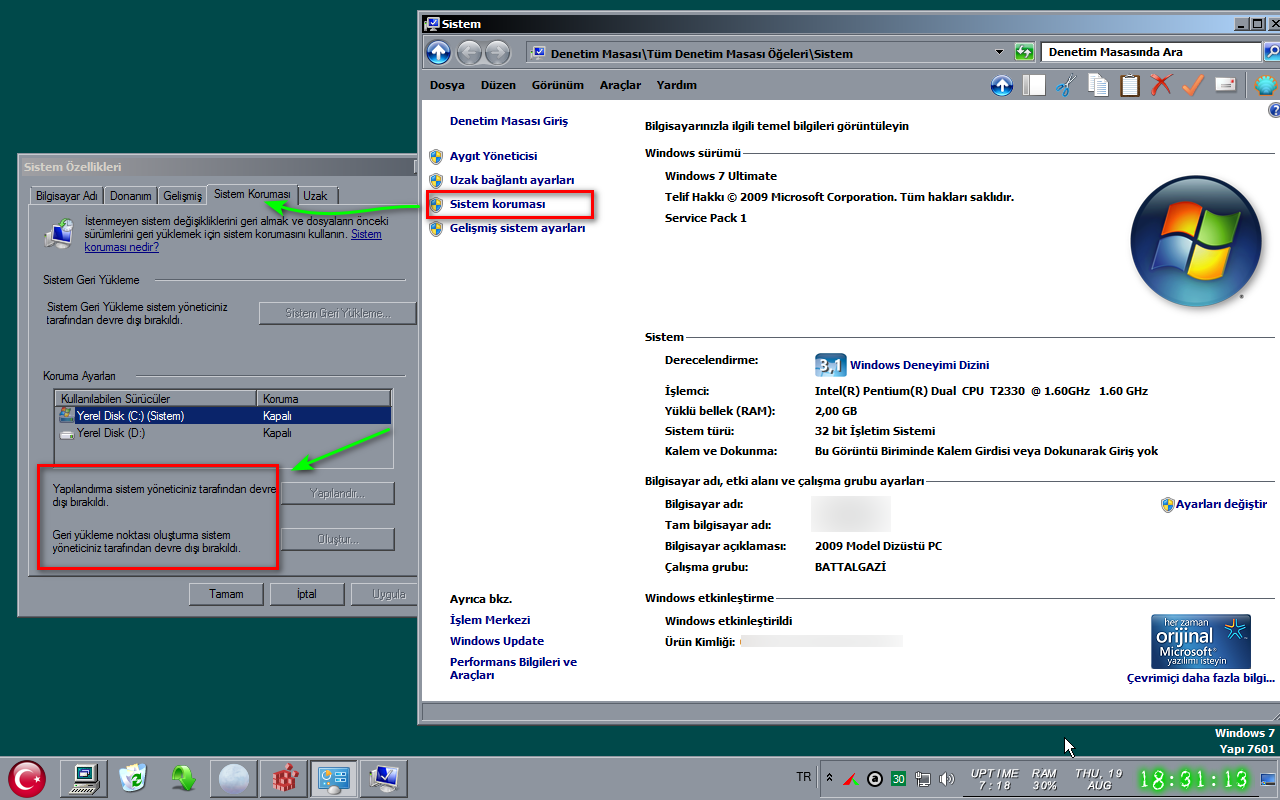Image resolution: width=1280 pixels, height=800 pixels.
Task: Open the Düzen menu
Action: tap(498, 85)
